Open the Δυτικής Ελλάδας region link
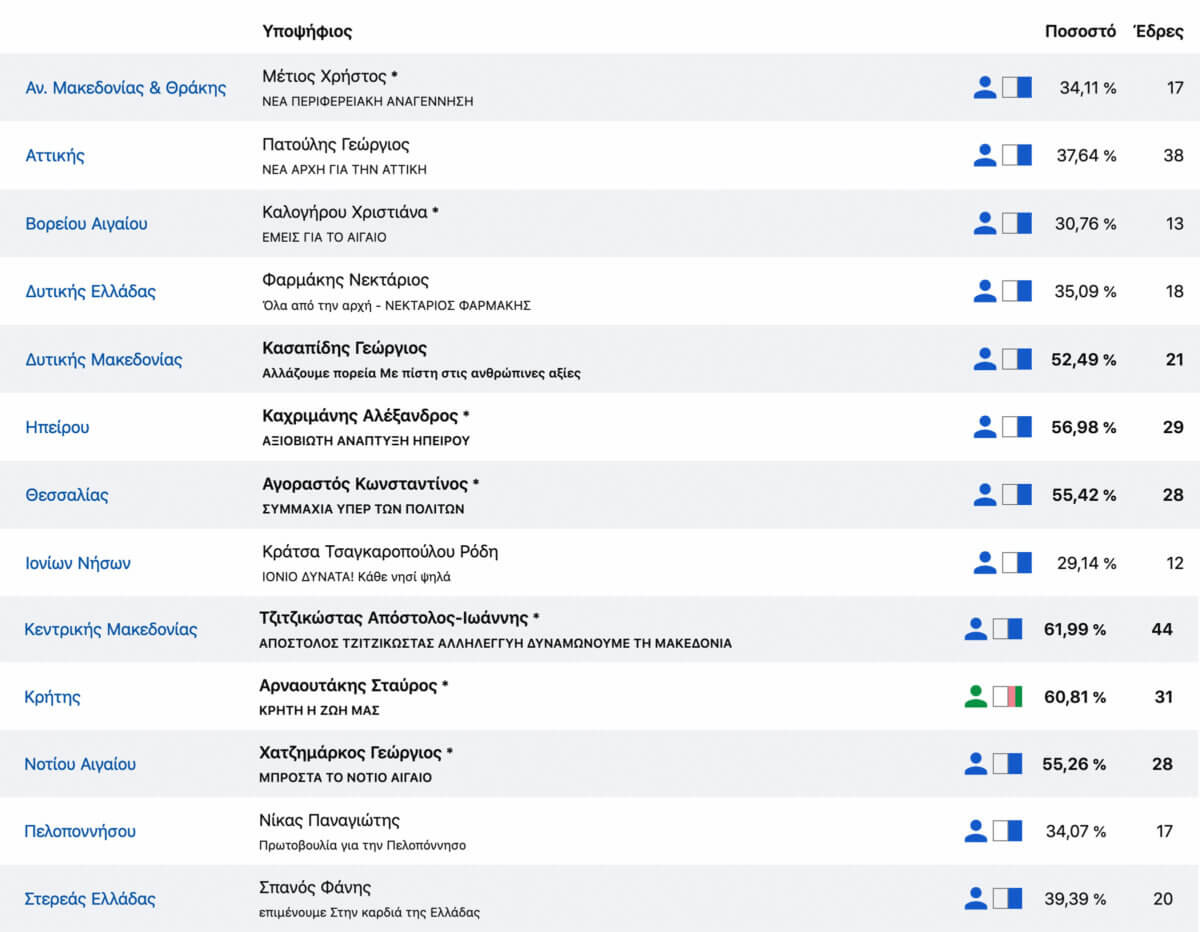 pyautogui.click(x=91, y=292)
